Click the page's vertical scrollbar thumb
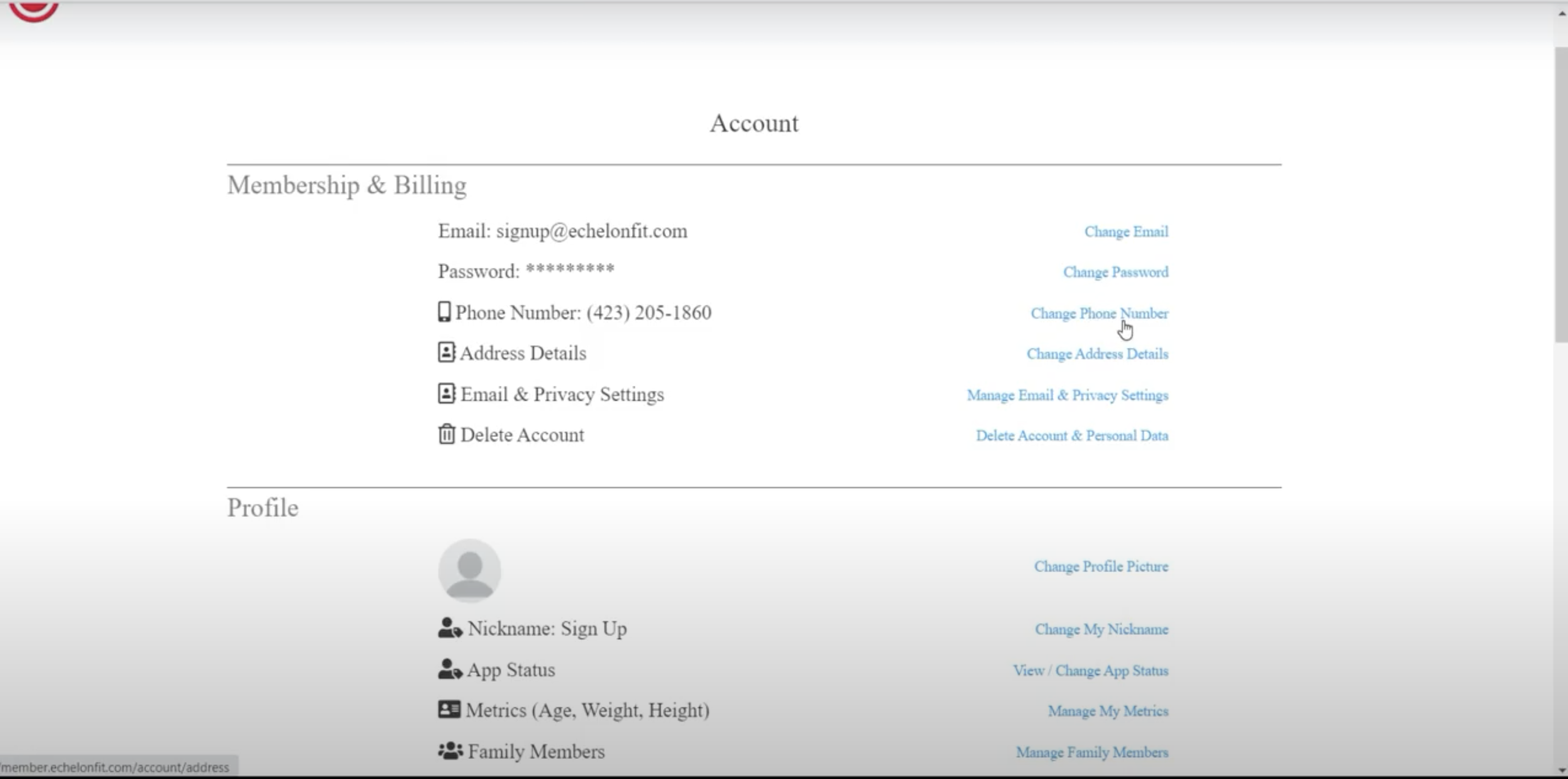The width and height of the screenshot is (1568, 779). click(x=1561, y=194)
